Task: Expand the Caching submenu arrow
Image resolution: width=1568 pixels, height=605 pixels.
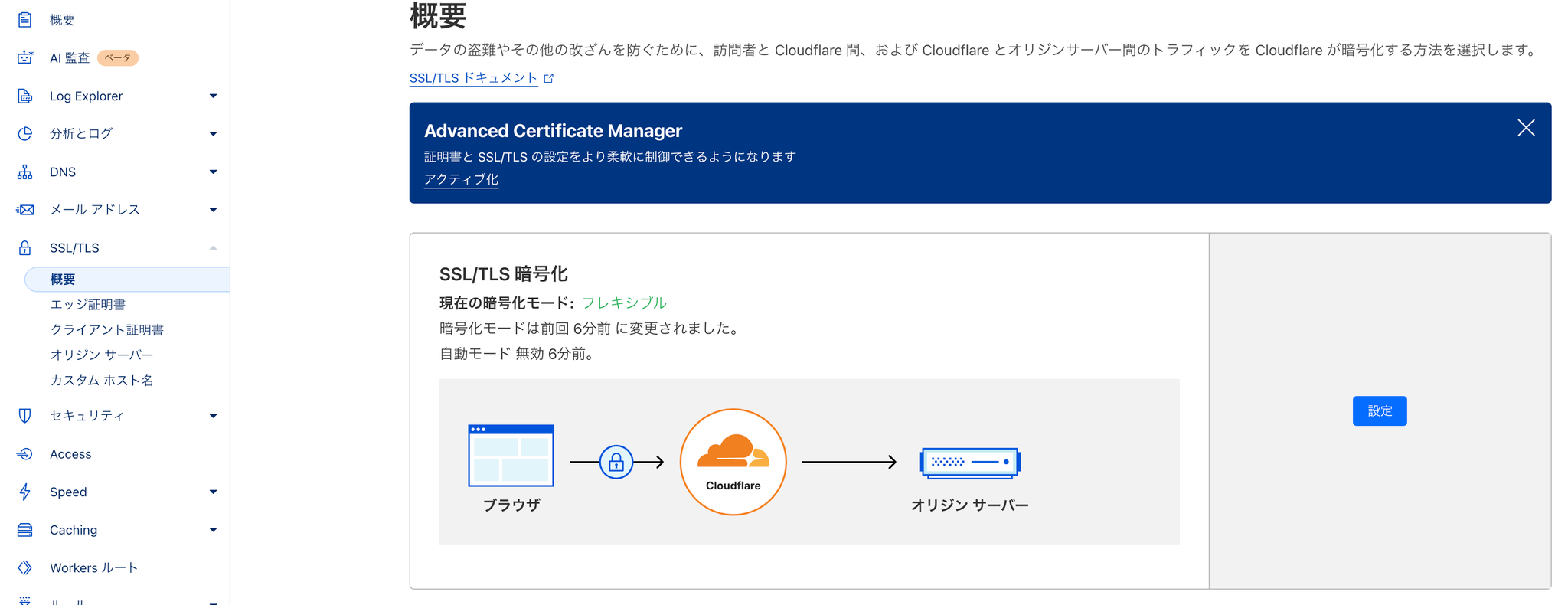Action: tap(214, 530)
